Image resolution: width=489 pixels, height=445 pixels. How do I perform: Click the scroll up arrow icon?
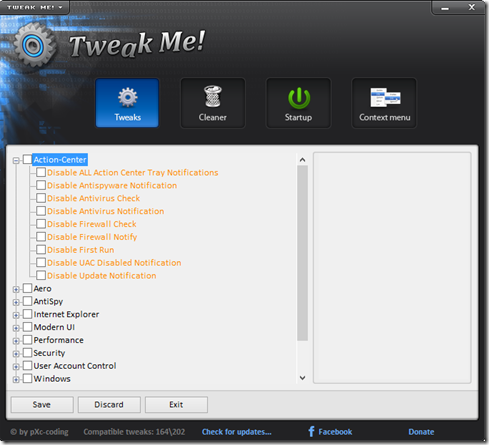pyautogui.click(x=302, y=160)
